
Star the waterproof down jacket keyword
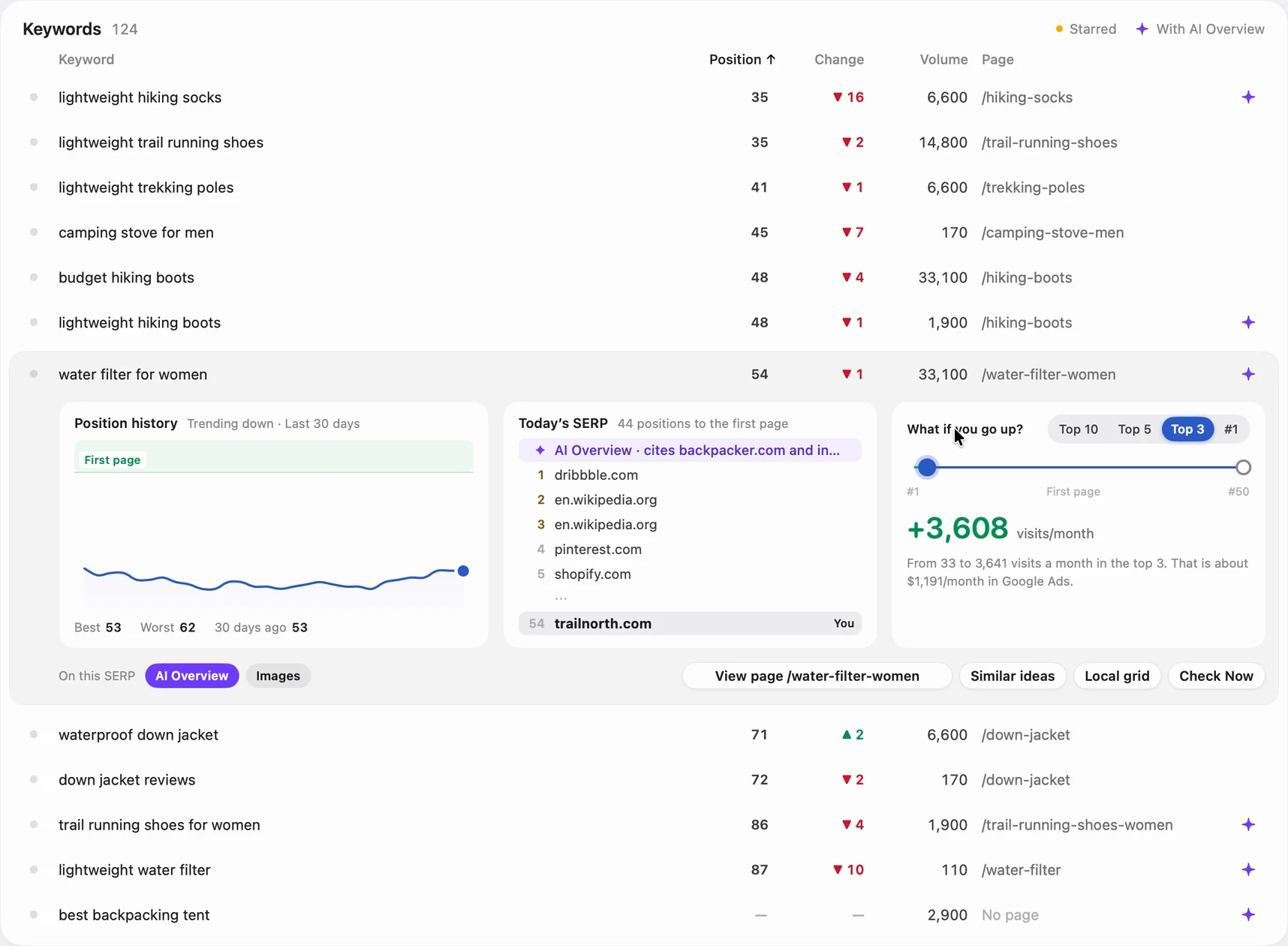coord(34,735)
